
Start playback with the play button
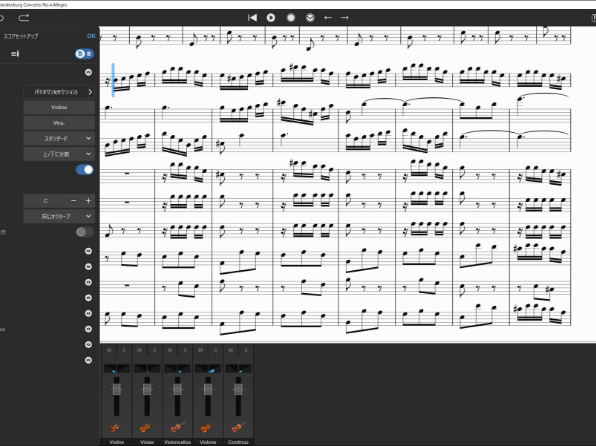271,17
